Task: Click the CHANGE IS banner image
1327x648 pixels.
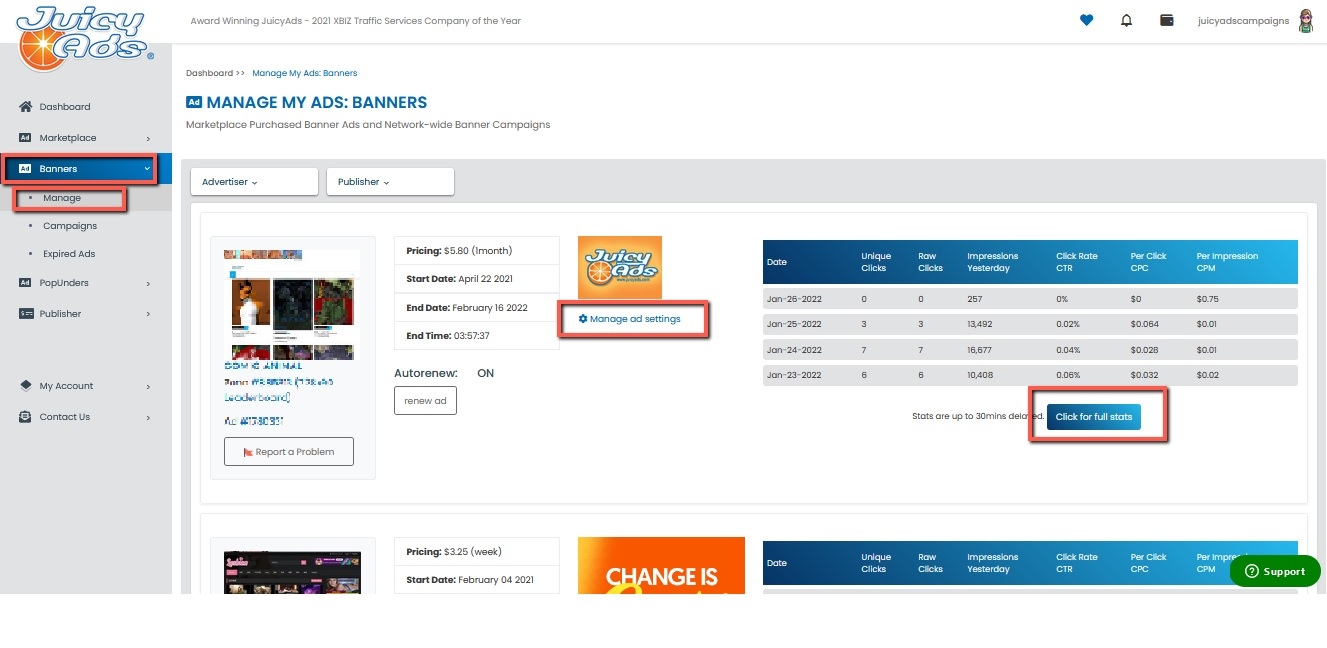Action: tap(661, 566)
